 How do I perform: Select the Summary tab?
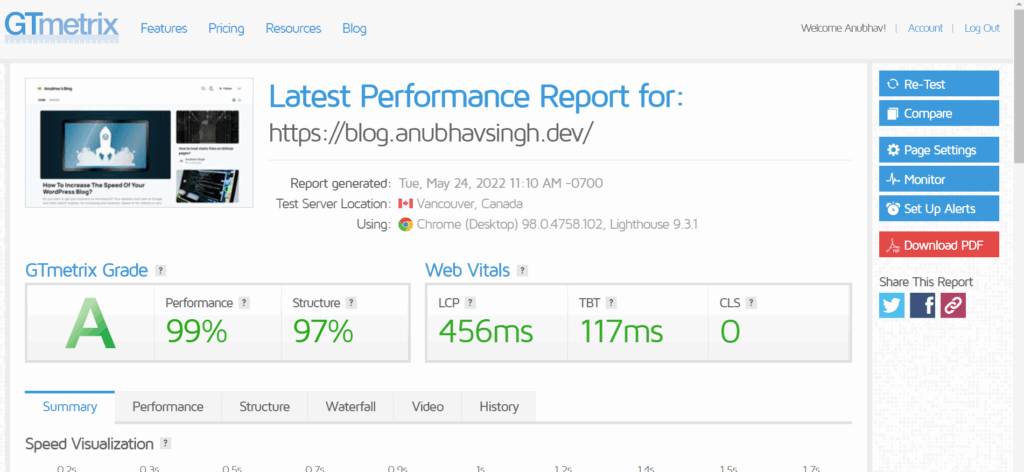coord(70,407)
